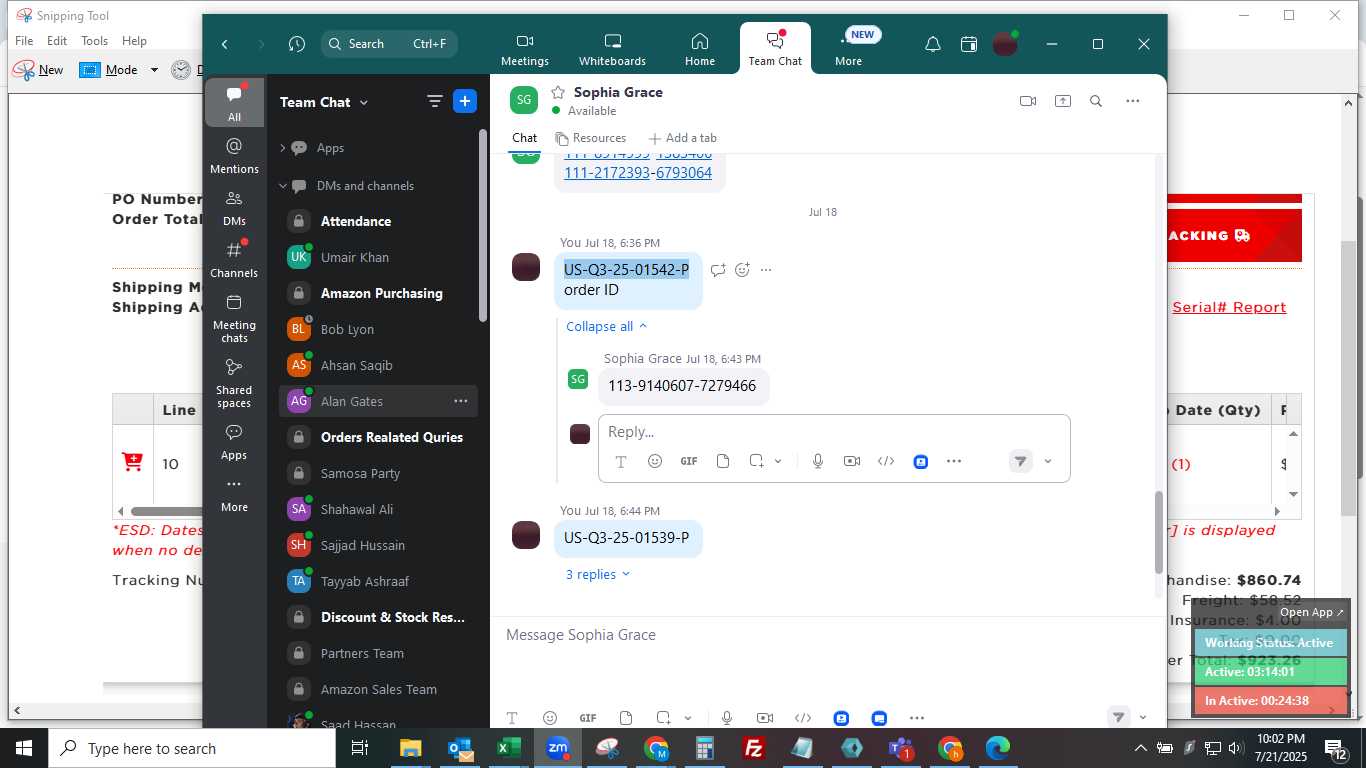1366x768 pixels.
Task: Star the Sophia Grace chat
Action: [558, 92]
